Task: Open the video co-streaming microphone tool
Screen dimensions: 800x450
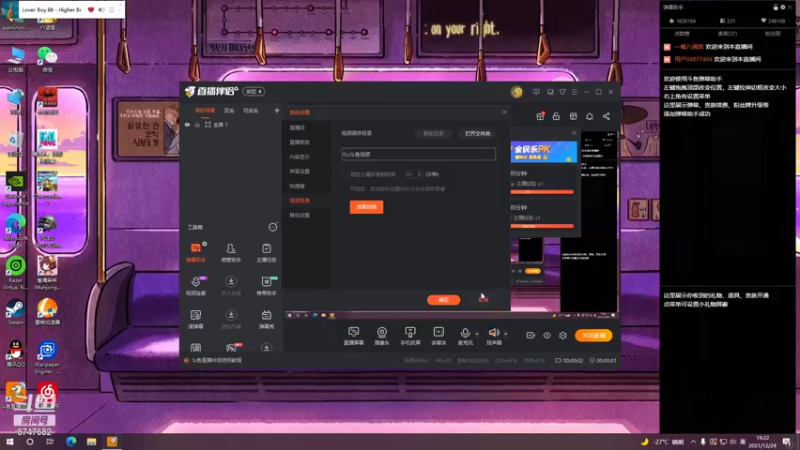Action: click(195, 286)
